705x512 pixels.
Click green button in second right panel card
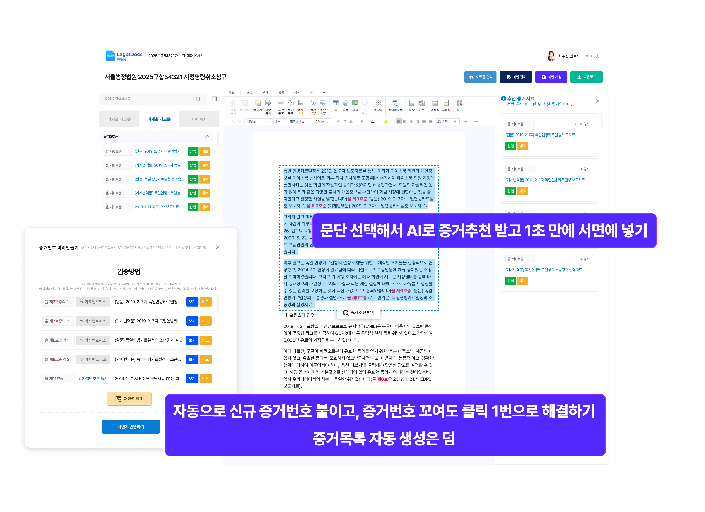point(510,191)
